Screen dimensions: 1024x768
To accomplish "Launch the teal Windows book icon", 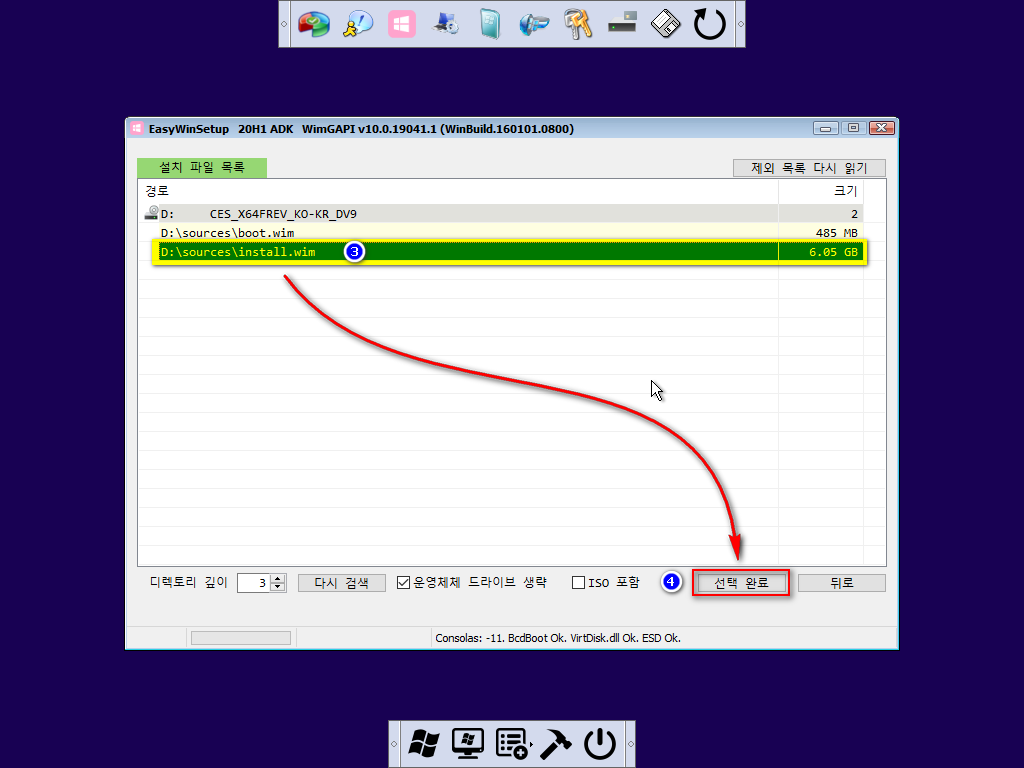I will [x=490, y=24].
